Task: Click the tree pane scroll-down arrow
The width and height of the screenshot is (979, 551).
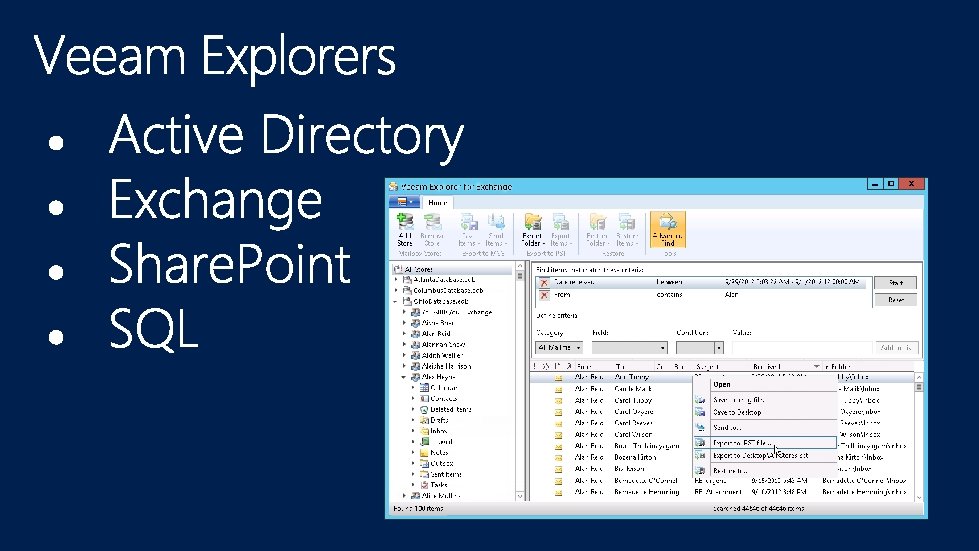Action: (519, 496)
